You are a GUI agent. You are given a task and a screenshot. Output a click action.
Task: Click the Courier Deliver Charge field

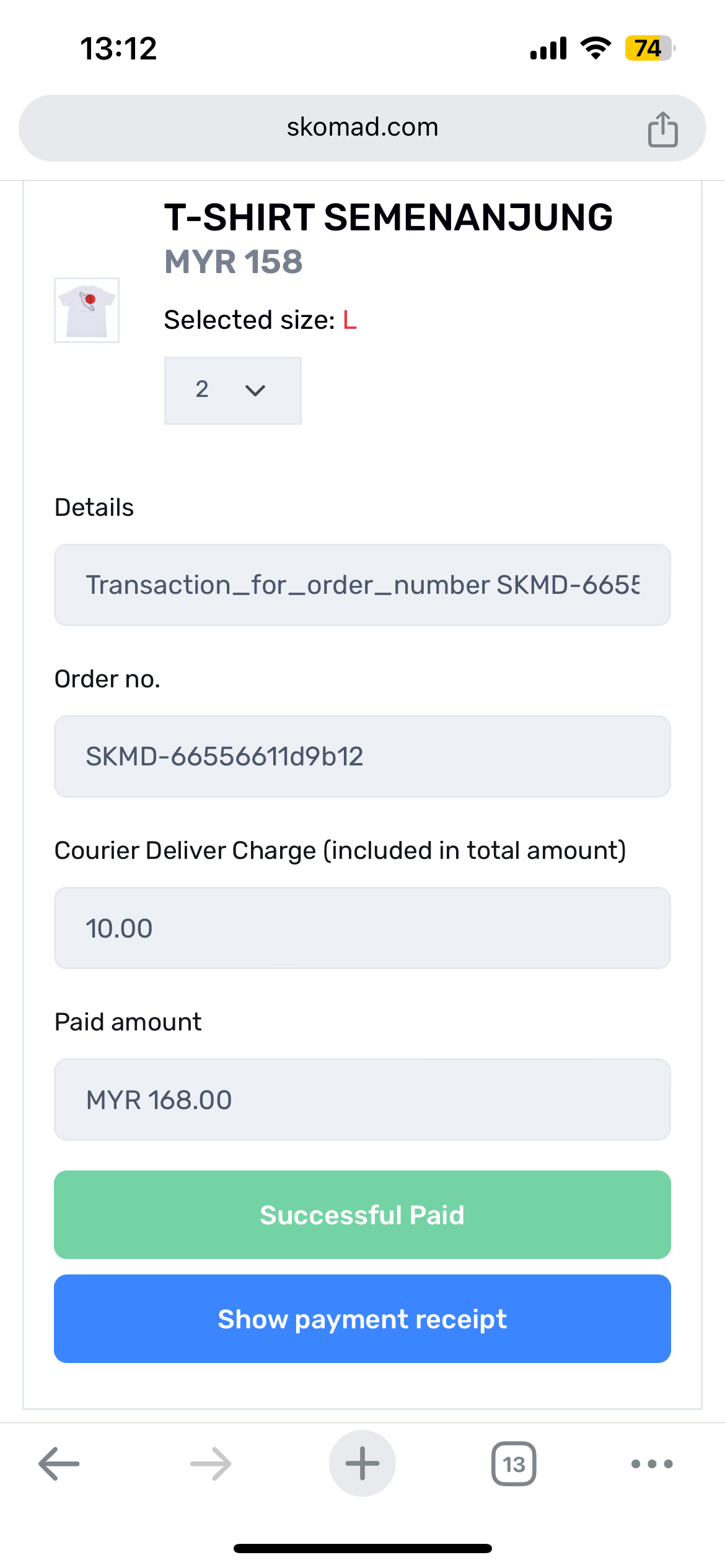tap(362, 928)
